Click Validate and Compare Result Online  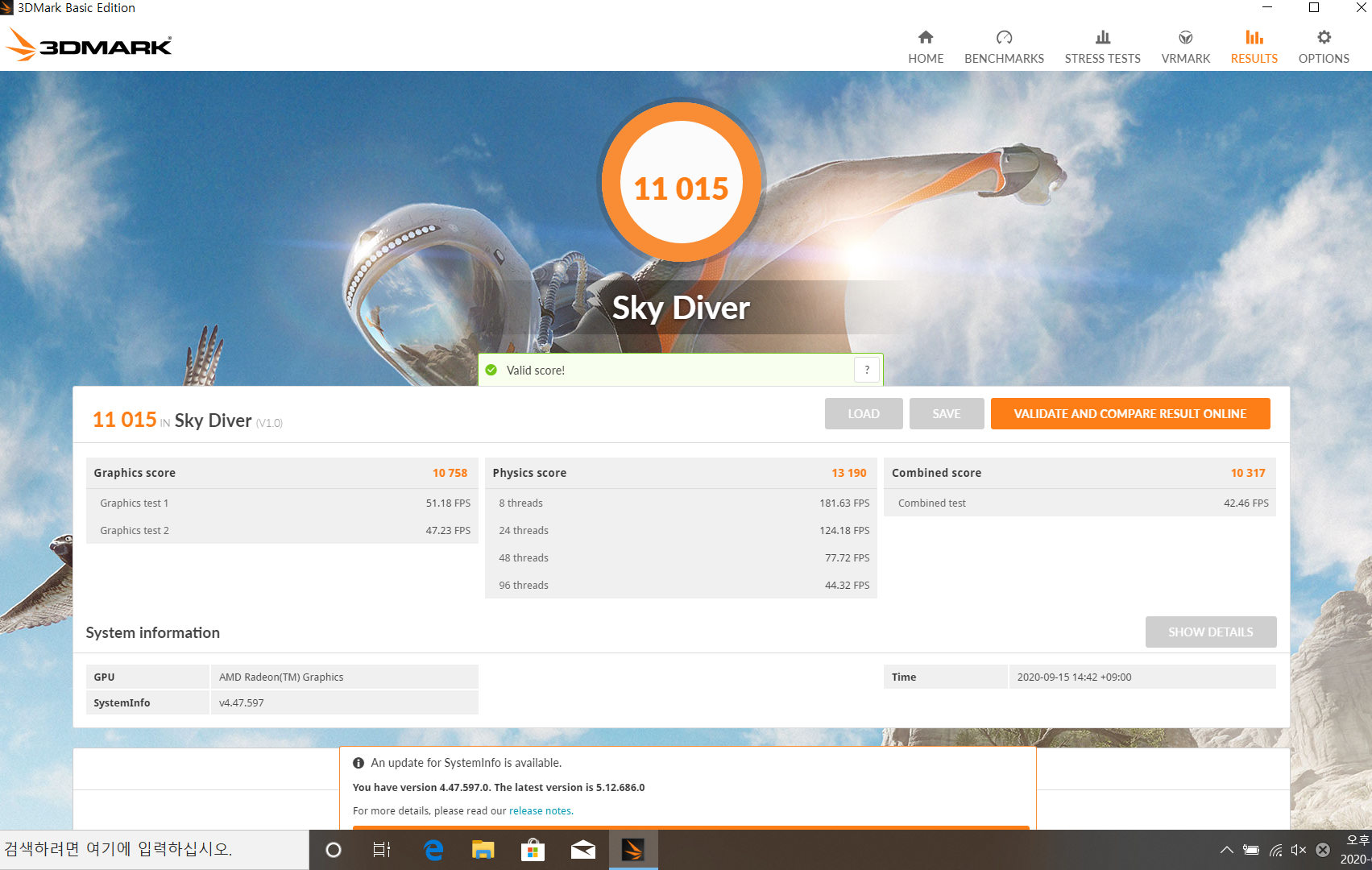(1130, 413)
